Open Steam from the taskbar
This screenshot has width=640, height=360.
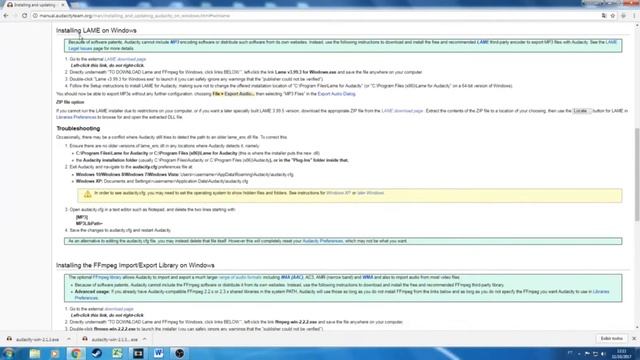point(97,353)
